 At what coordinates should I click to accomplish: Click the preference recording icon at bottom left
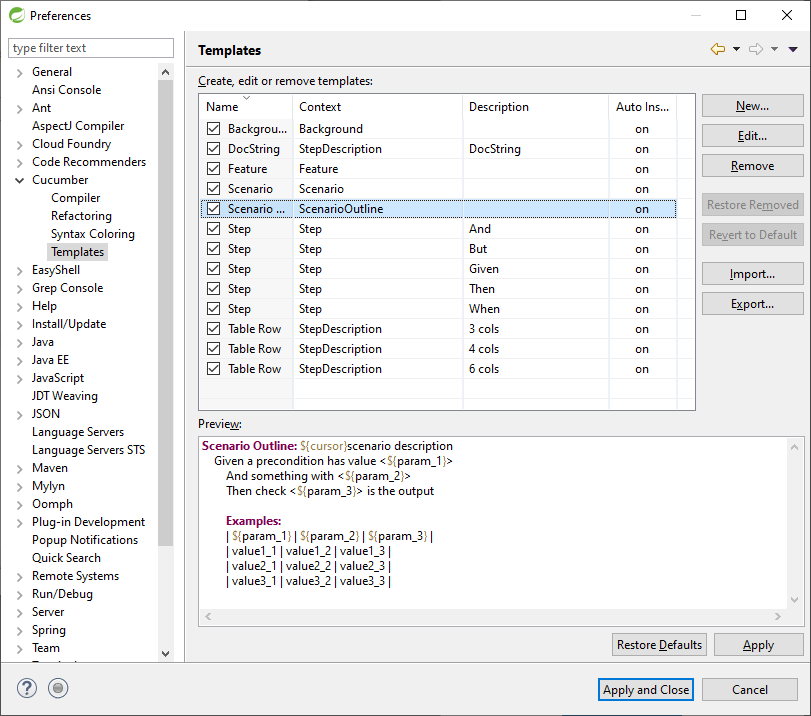tap(58, 688)
